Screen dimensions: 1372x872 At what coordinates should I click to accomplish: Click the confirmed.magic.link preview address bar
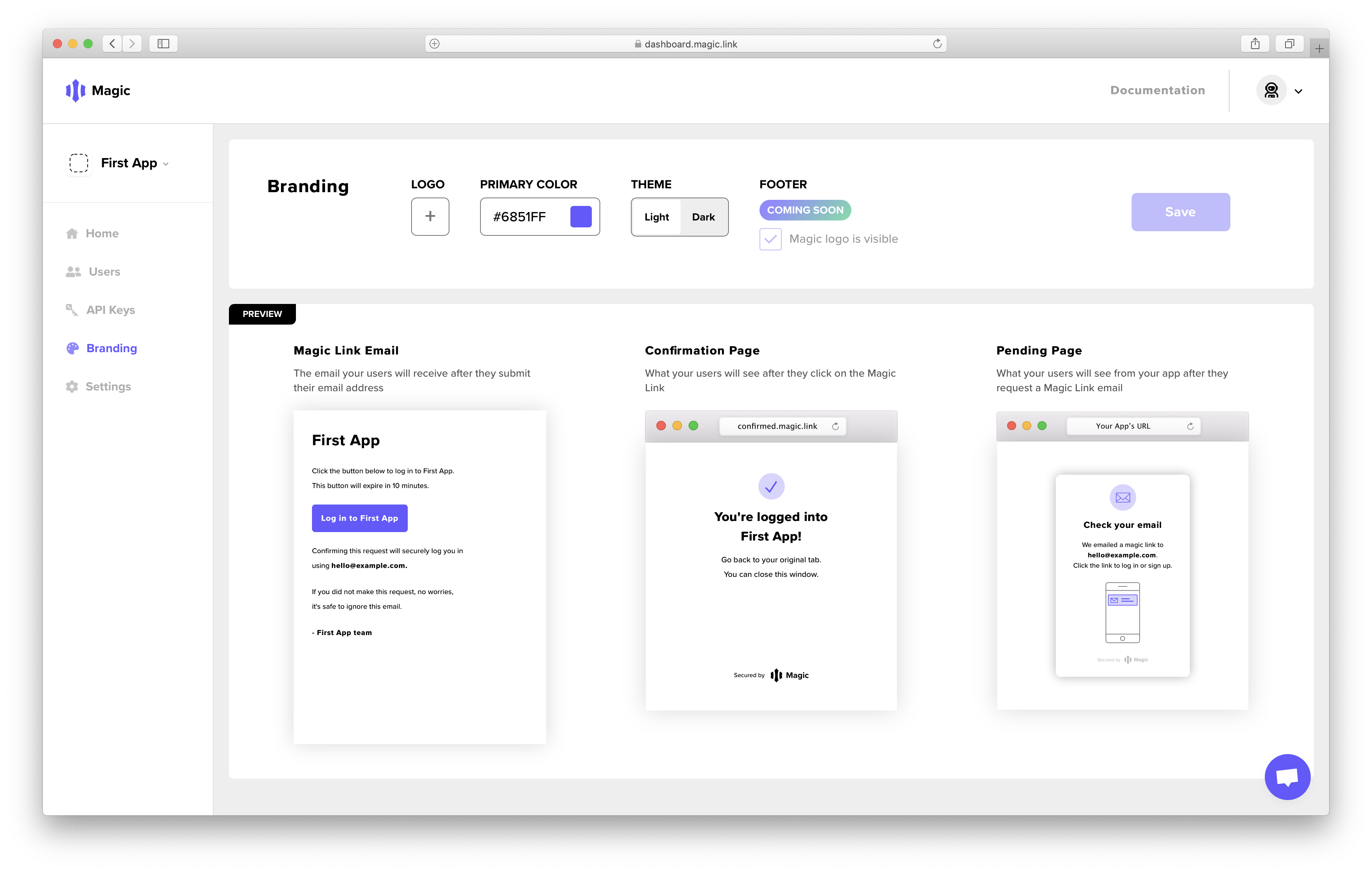tap(782, 426)
